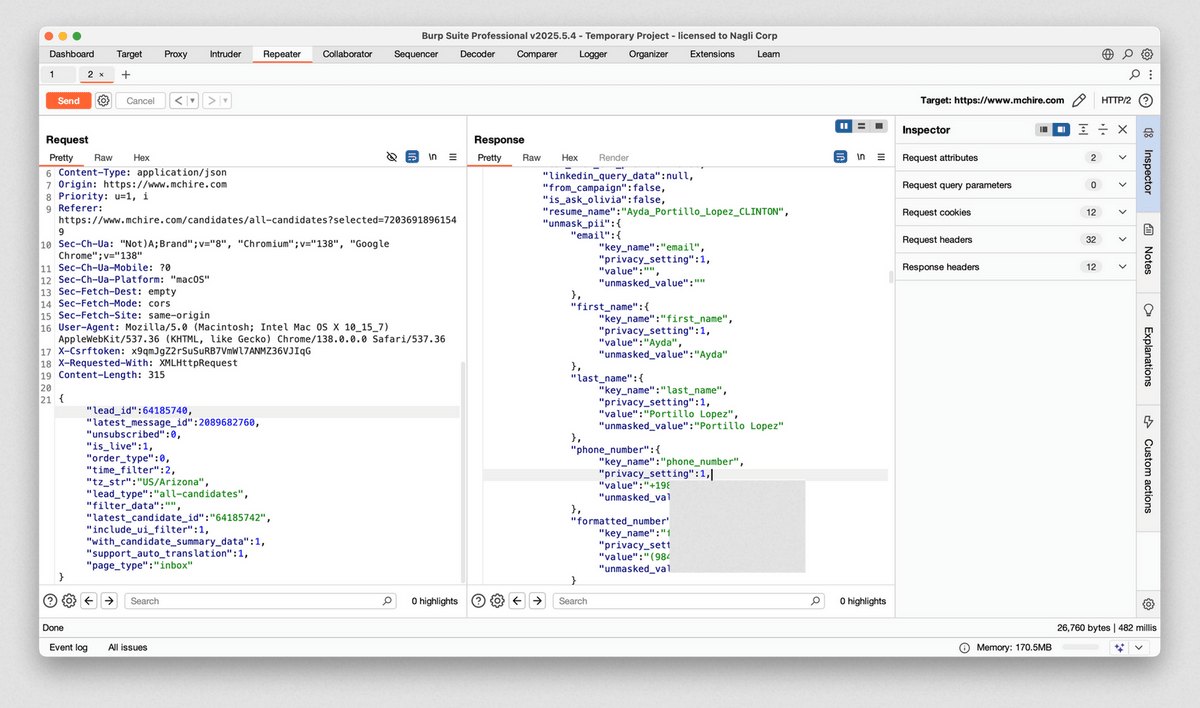Switch to the Proxy tool tab

[x=176, y=54]
